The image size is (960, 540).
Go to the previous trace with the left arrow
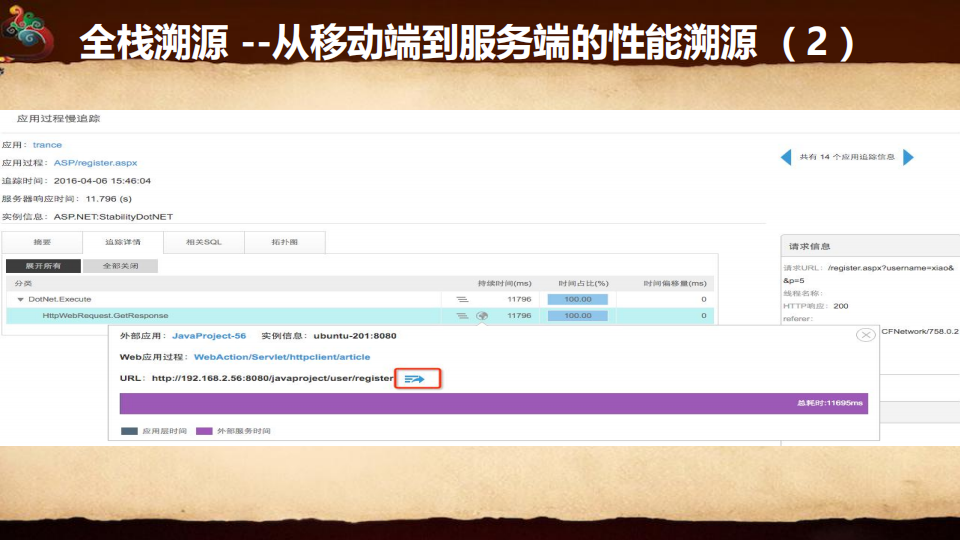(x=786, y=157)
